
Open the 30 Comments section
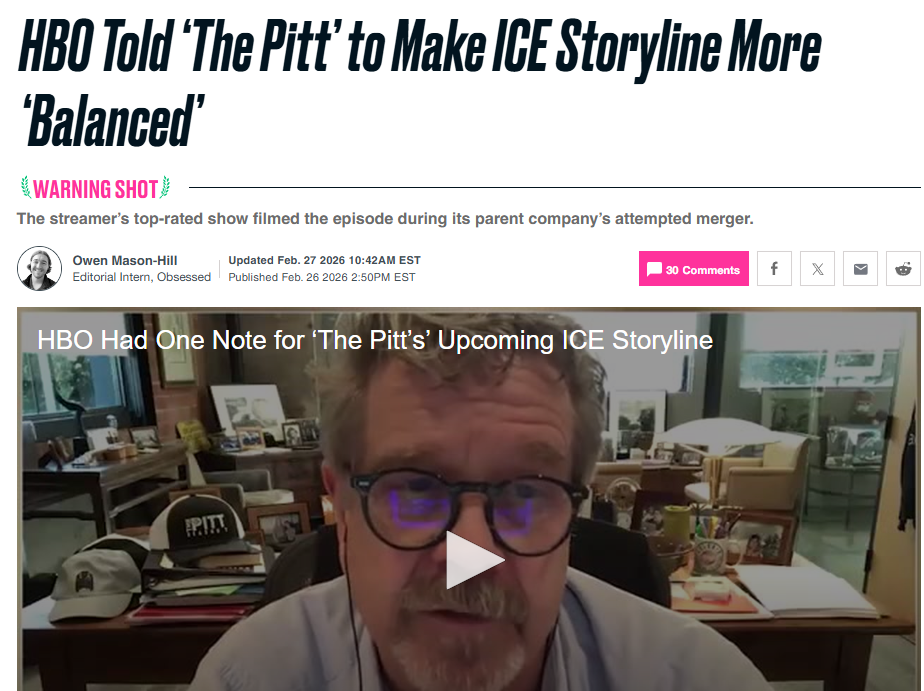pyautogui.click(x=694, y=269)
